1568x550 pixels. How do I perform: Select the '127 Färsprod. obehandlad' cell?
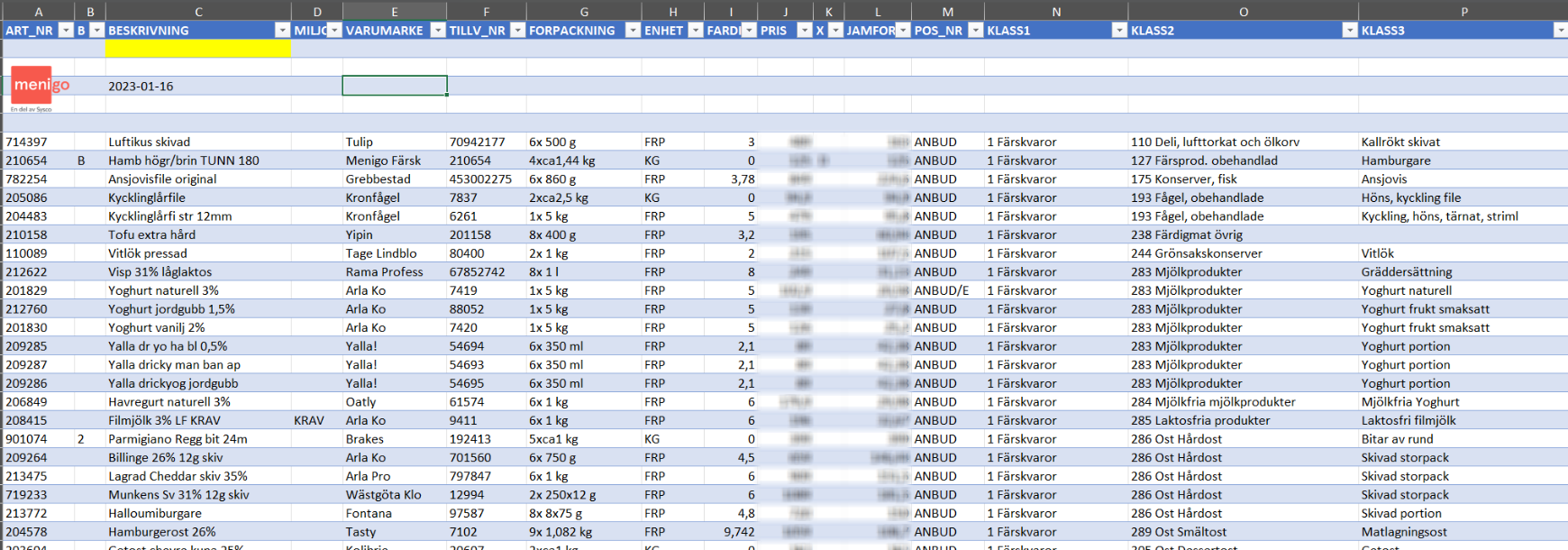coord(1244,160)
